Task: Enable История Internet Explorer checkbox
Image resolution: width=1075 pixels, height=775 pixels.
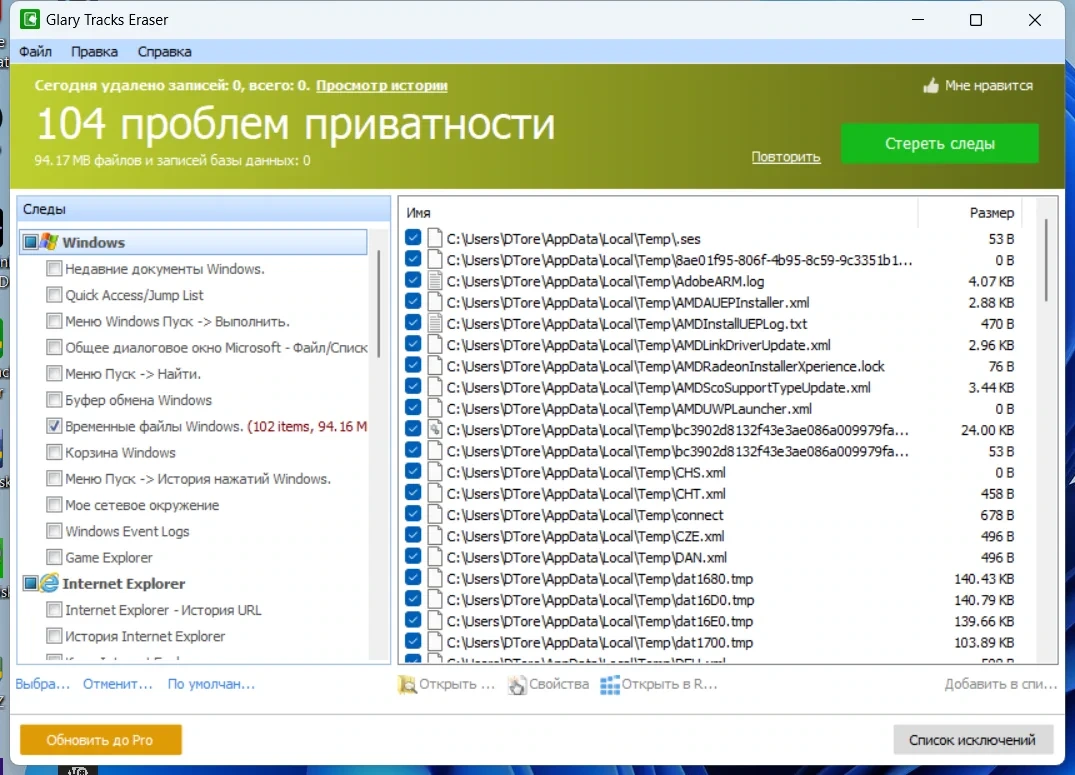Action: pos(54,636)
